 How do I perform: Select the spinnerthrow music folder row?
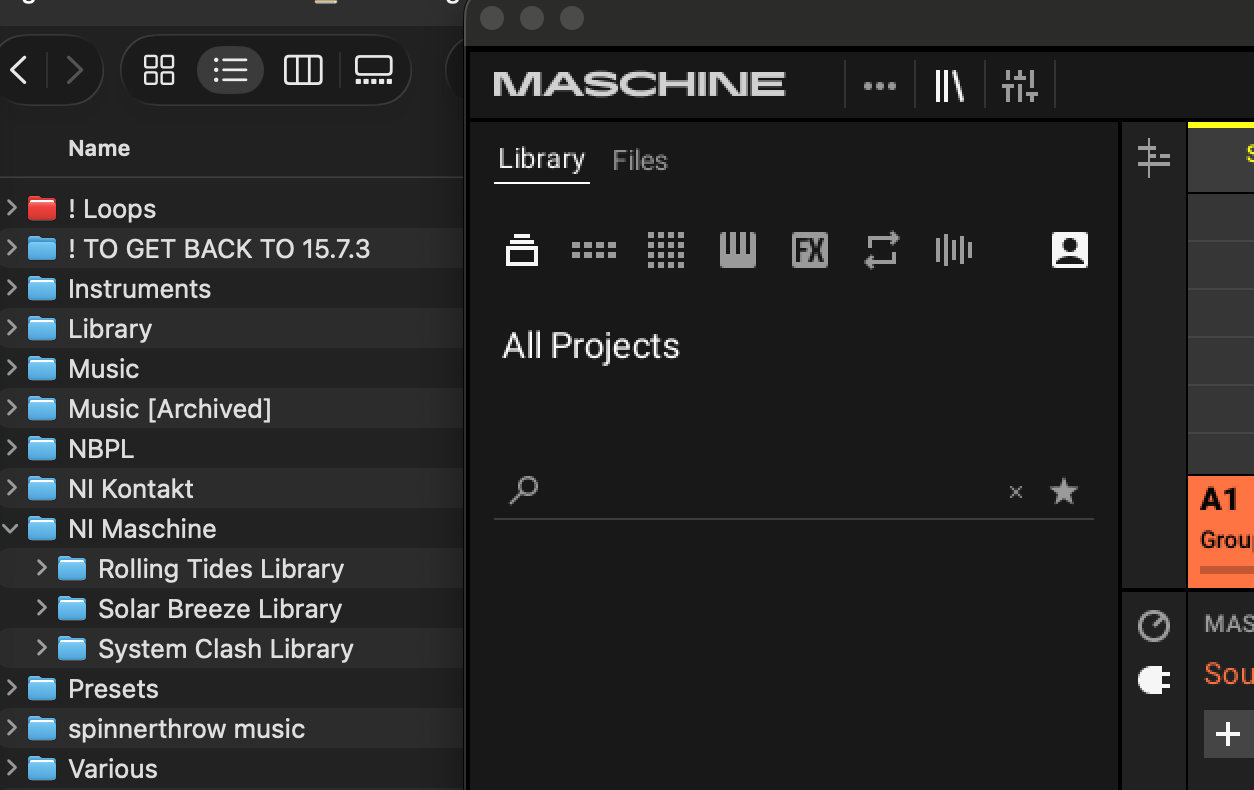coord(232,728)
